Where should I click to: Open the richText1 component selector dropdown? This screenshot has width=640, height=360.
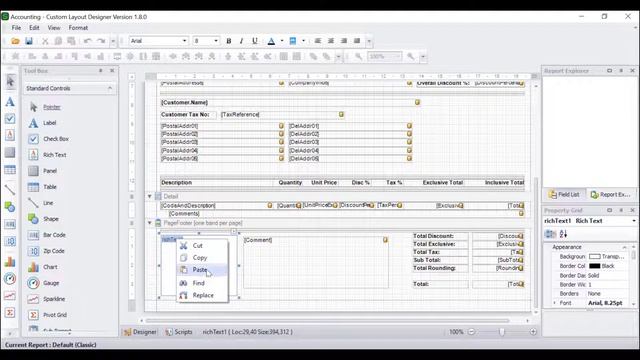tap(634, 221)
